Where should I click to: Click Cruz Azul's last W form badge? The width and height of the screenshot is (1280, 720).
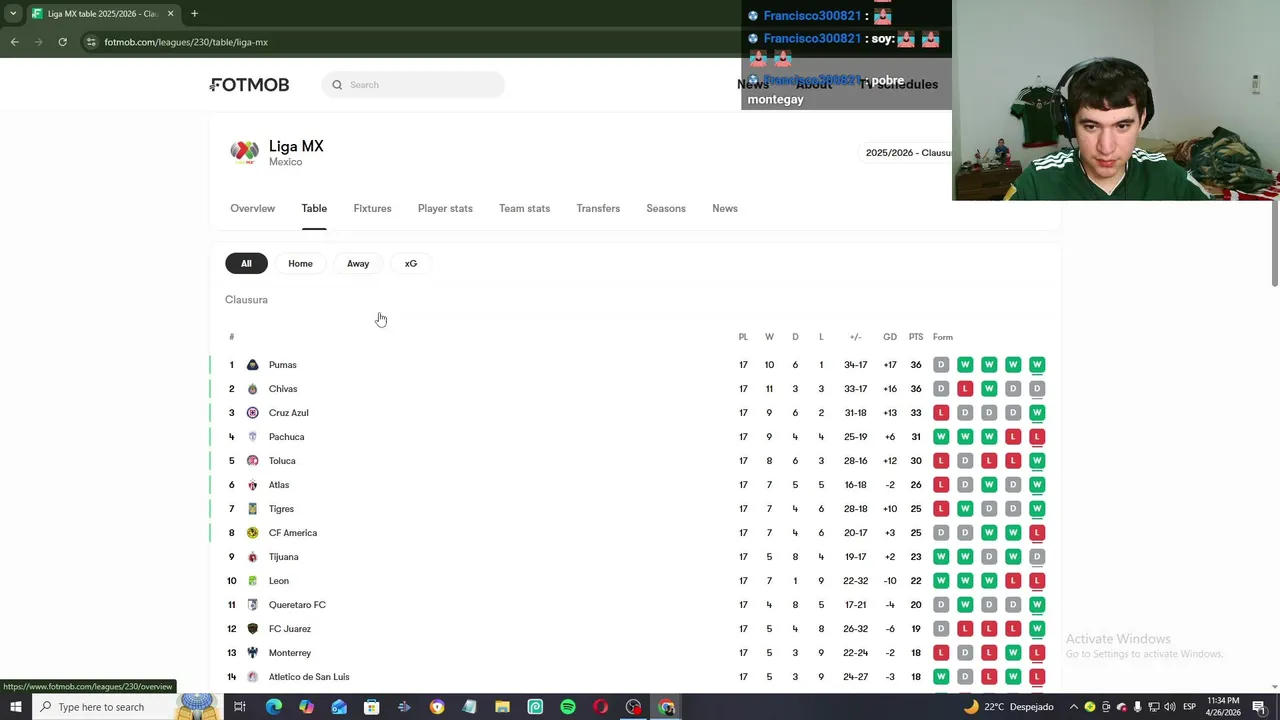1037,413
